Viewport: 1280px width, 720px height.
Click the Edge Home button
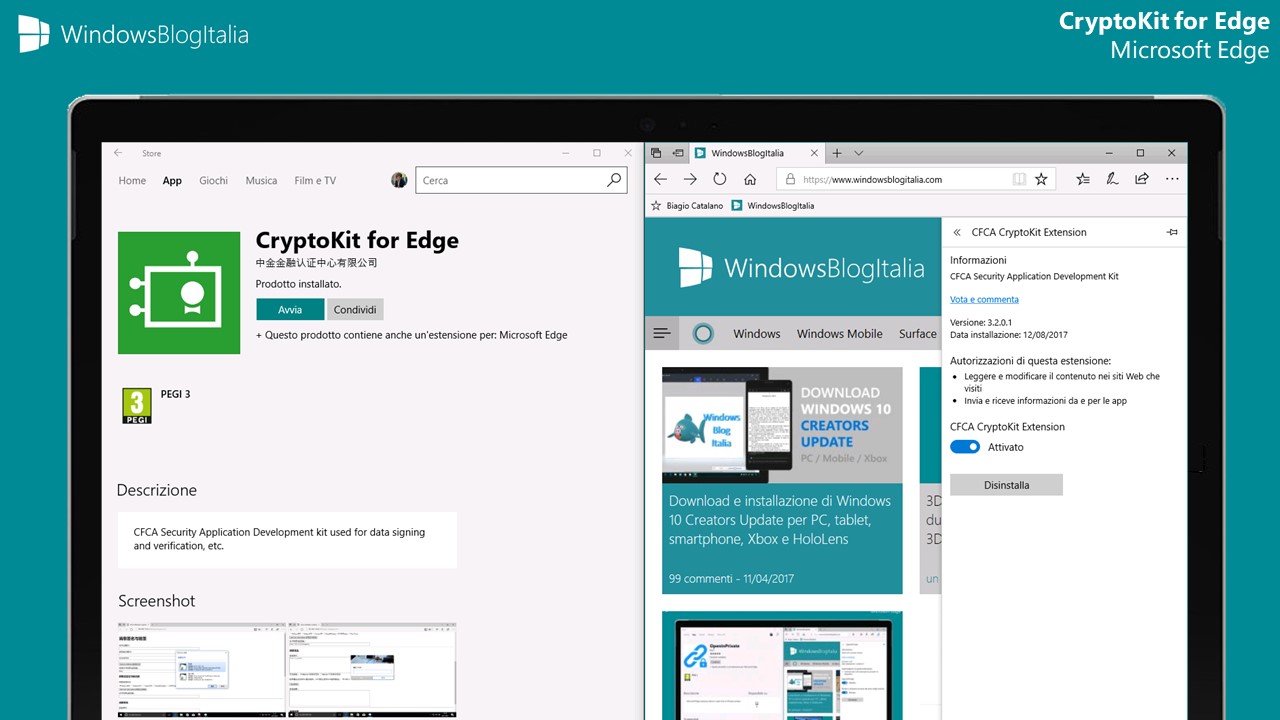coord(750,179)
